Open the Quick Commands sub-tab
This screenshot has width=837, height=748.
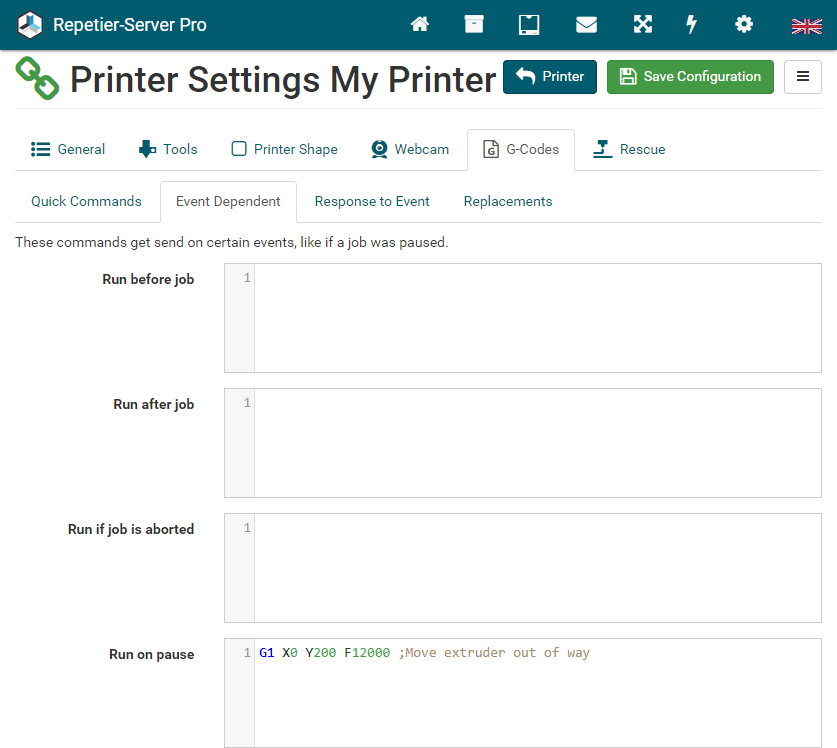click(x=86, y=201)
